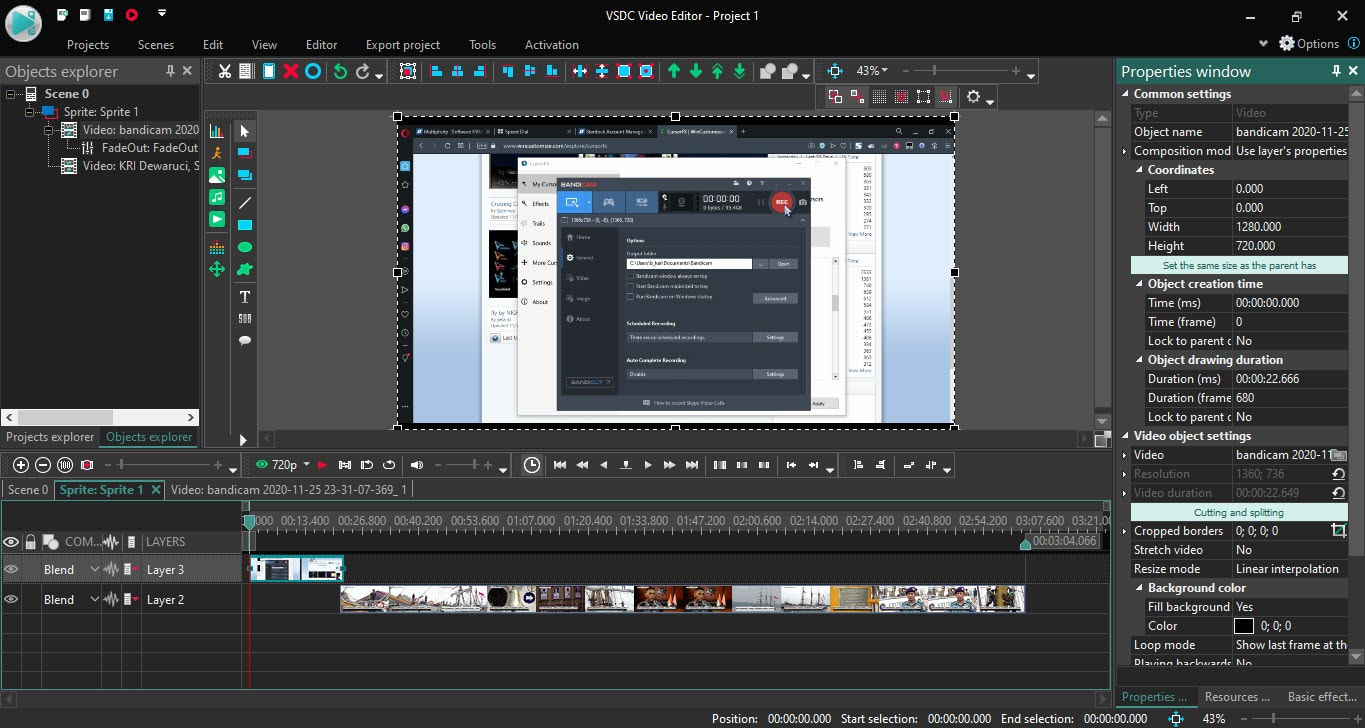This screenshot has height=728, width=1365.
Task: Click the Redo arrow
Action: [x=363, y=71]
